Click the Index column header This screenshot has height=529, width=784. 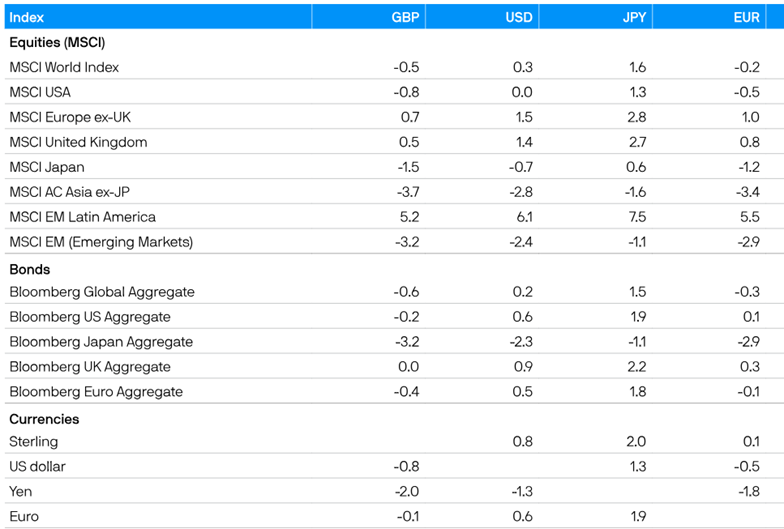pos(27,17)
